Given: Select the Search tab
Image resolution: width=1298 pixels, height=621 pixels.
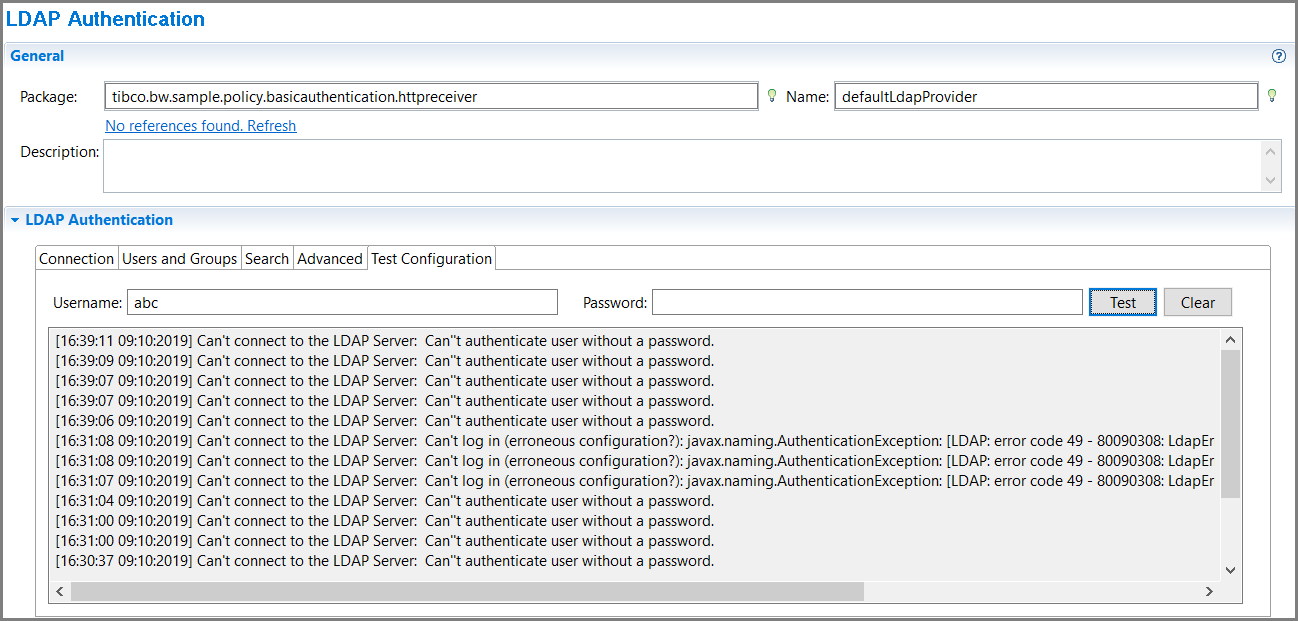Looking at the screenshot, I should tap(267, 259).
